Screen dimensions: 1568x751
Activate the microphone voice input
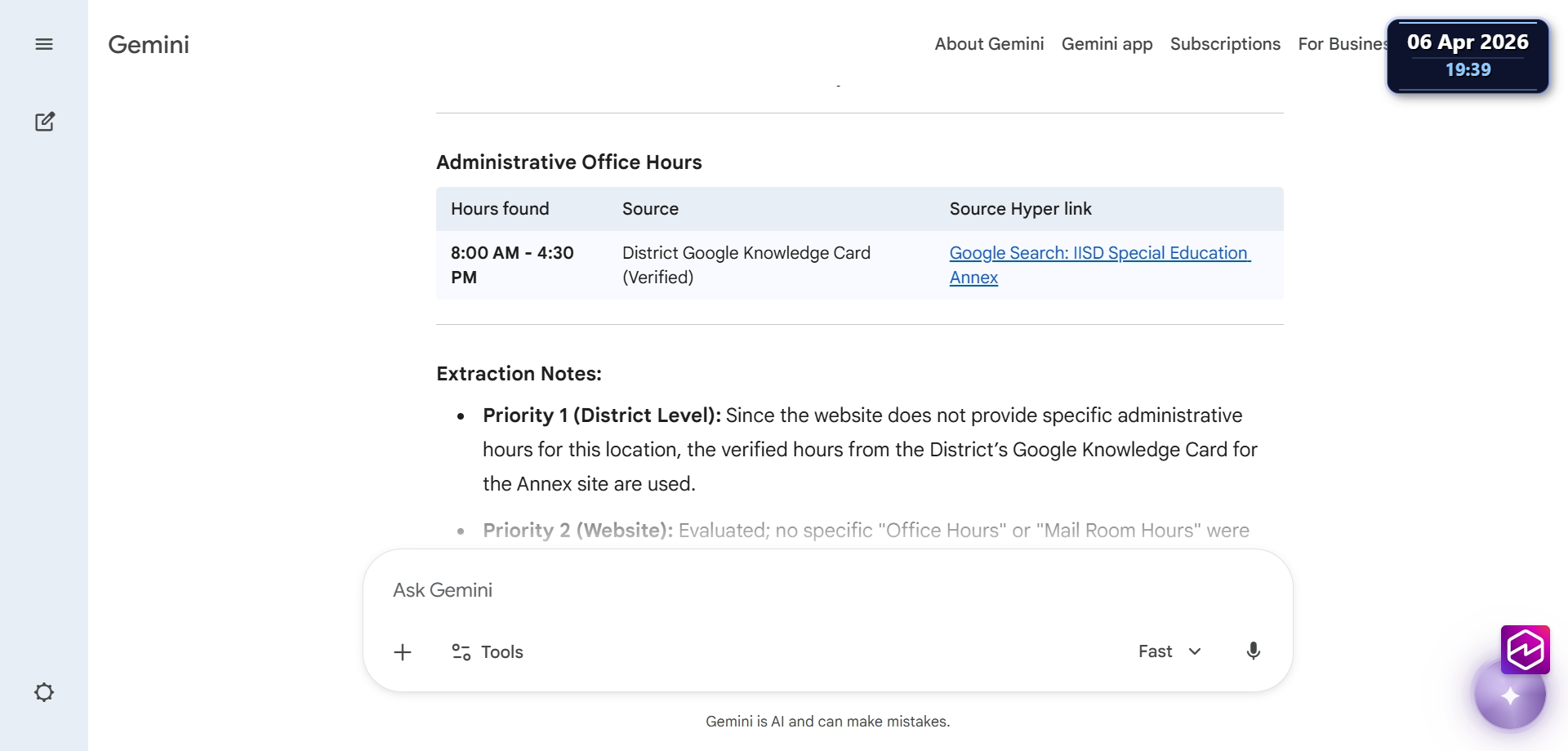1253,651
